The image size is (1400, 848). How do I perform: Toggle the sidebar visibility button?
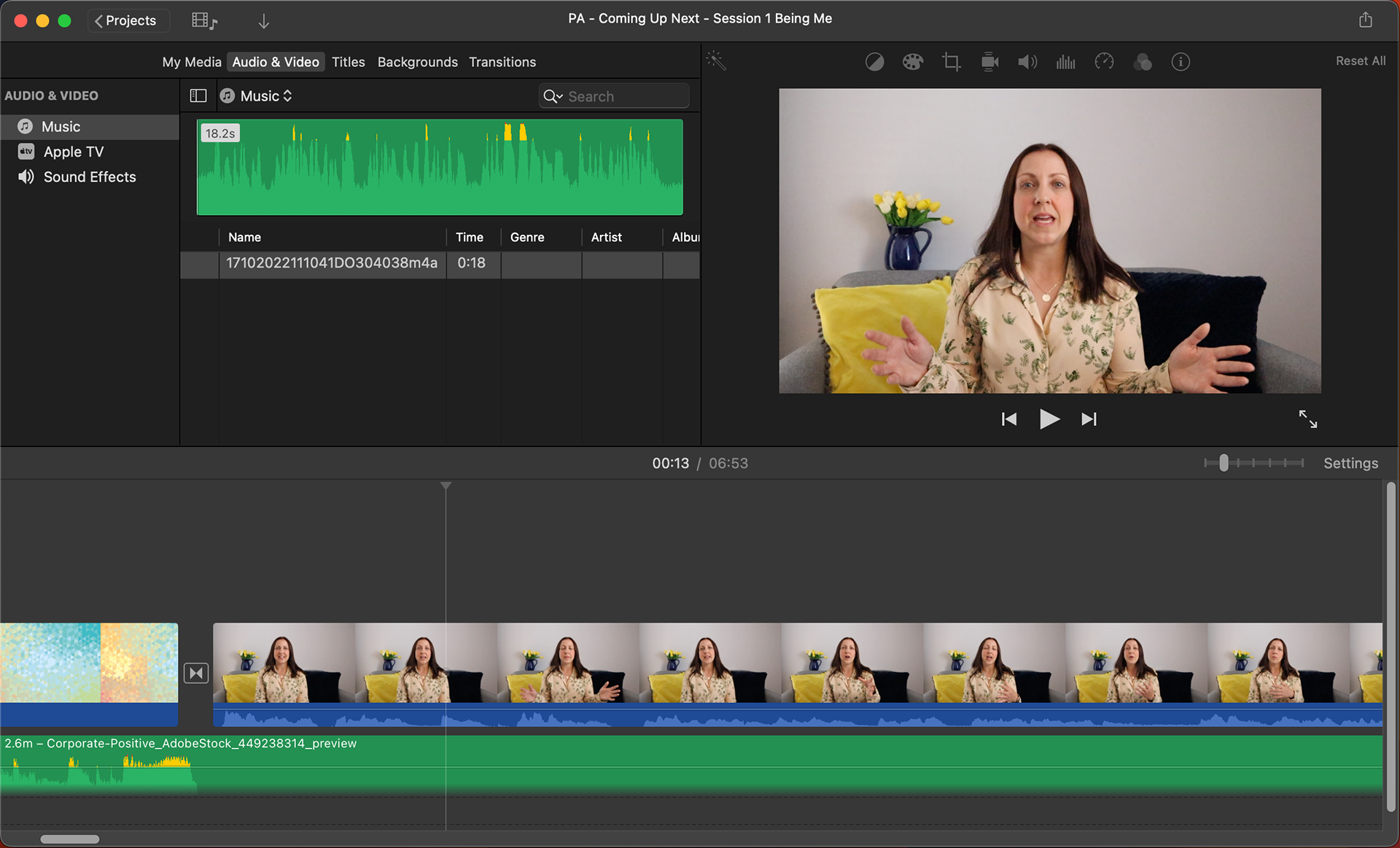click(198, 96)
